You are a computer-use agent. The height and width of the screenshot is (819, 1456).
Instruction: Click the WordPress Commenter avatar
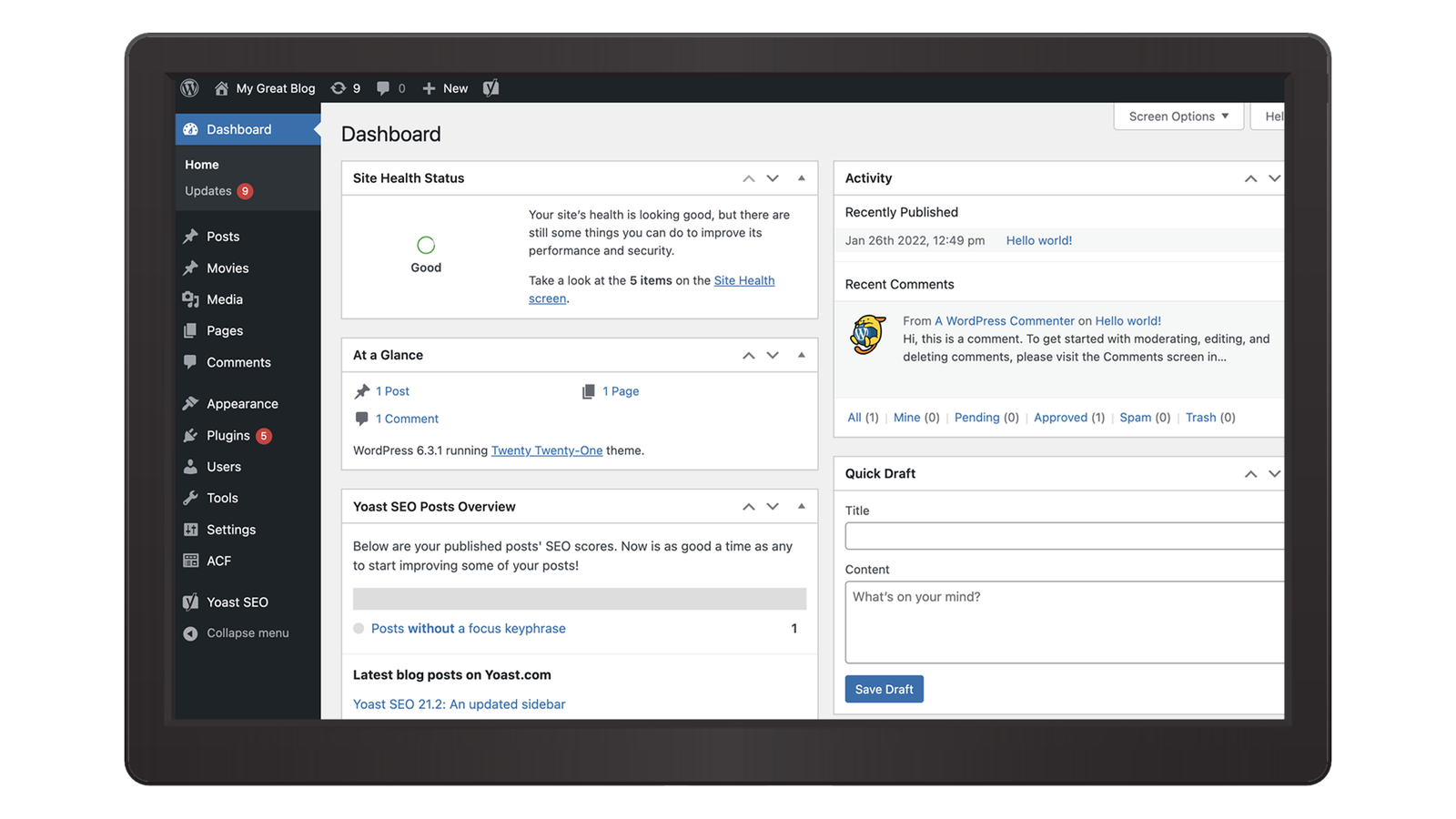pyautogui.click(x=868, y=335)
